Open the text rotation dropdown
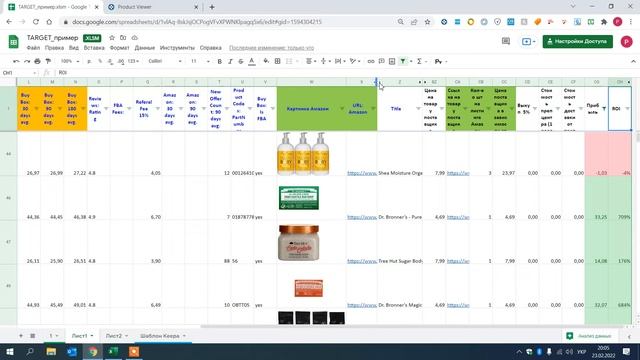The image size is (640, 360). [355, 61]
